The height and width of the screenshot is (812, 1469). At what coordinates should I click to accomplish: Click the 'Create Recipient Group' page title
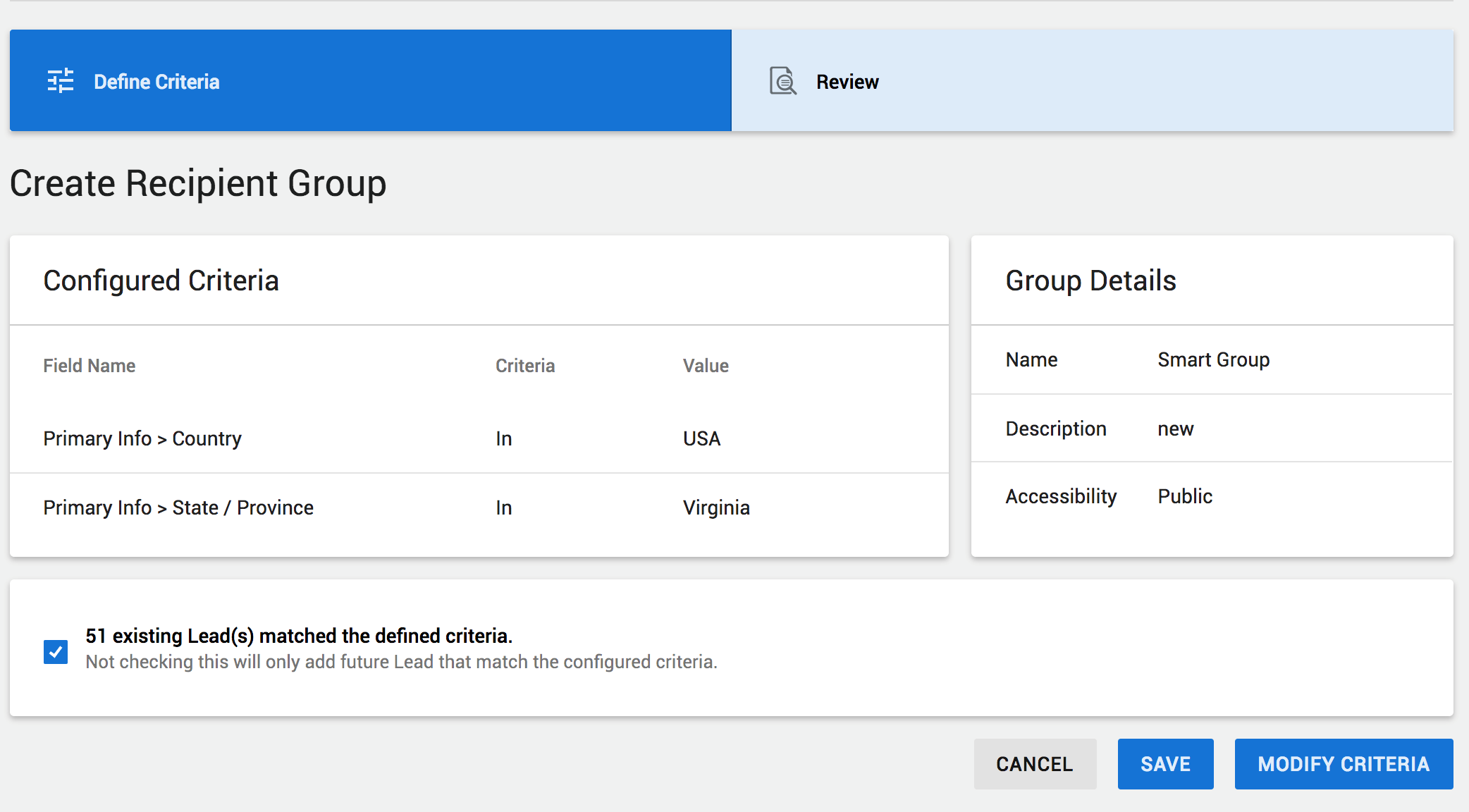[198, 183]
